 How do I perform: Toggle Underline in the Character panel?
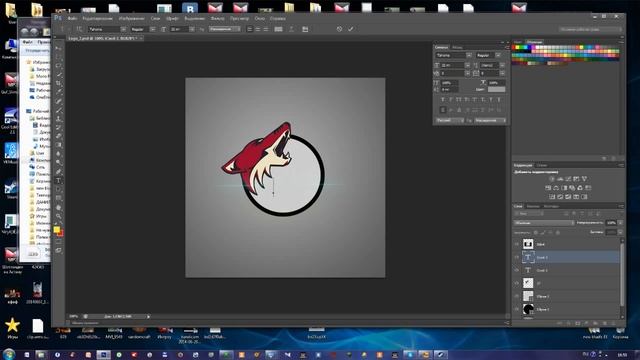pyautogui.click(x=491, y=100)
